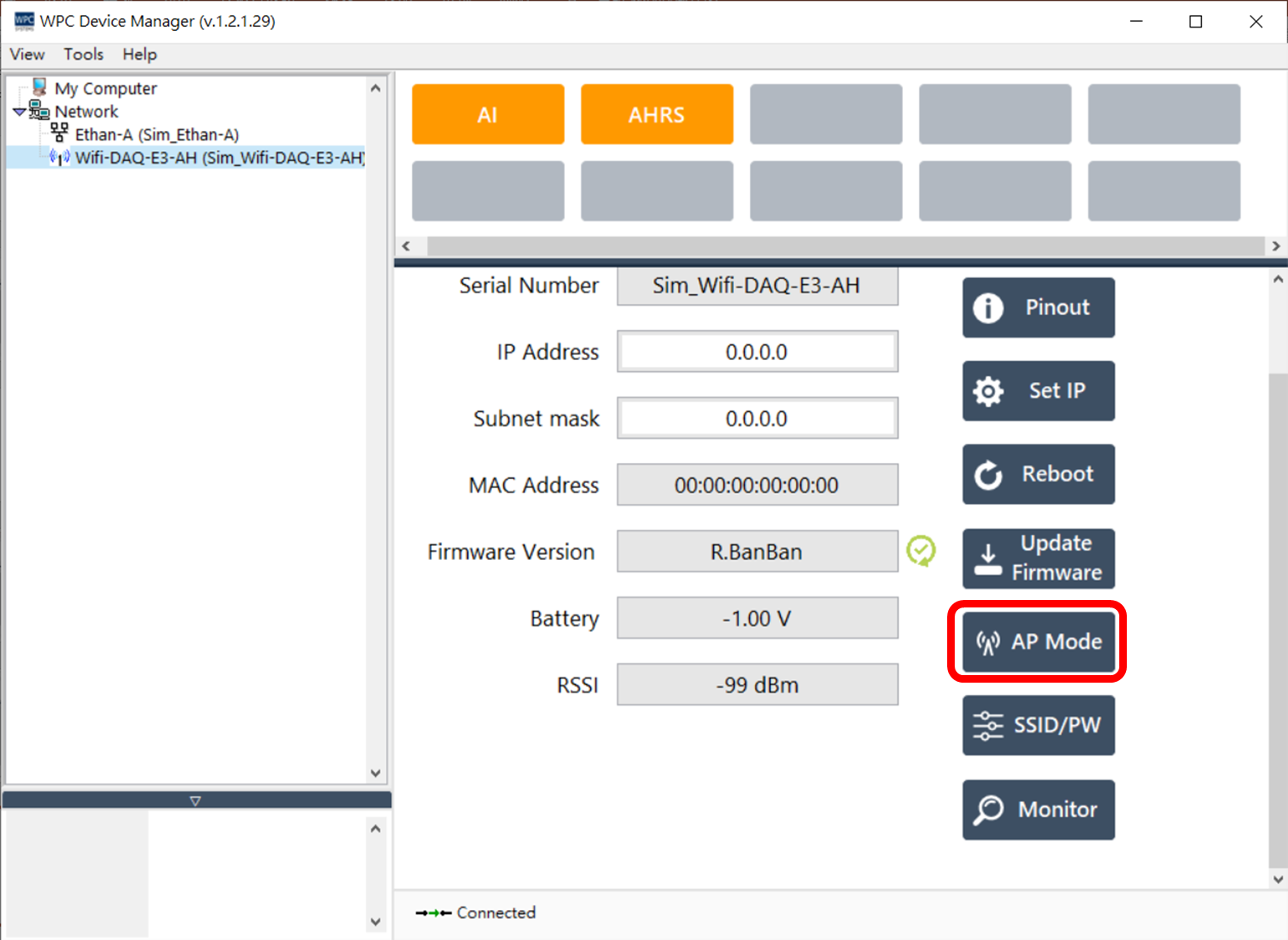1288x940 pixels.
Task: Open the Tools menu
Action: click(84, 54)
